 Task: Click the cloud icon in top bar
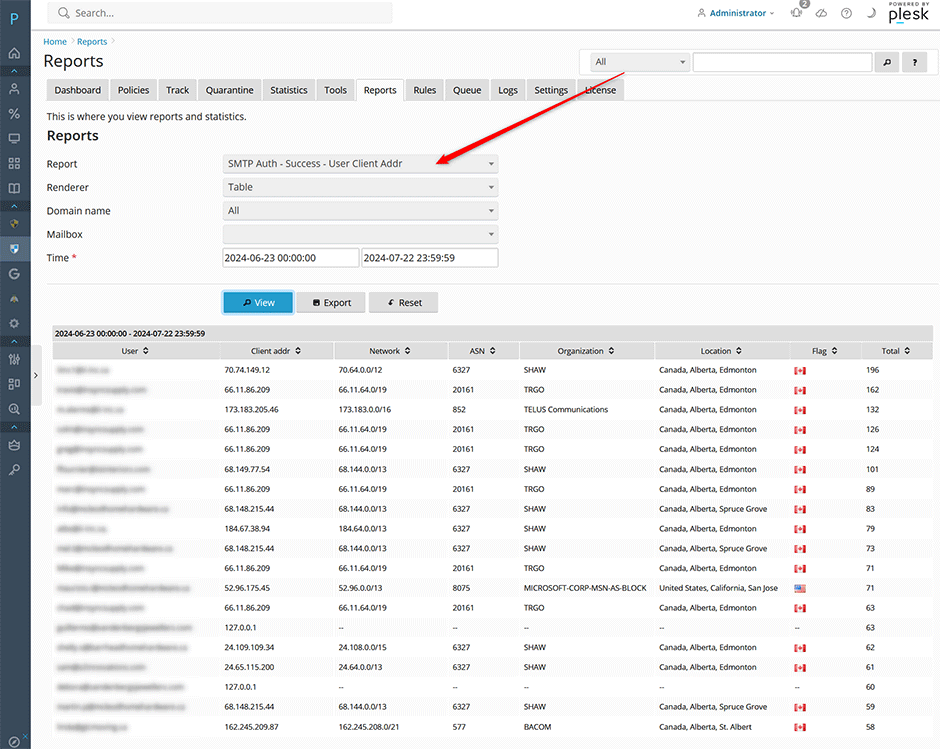point(821,13)
